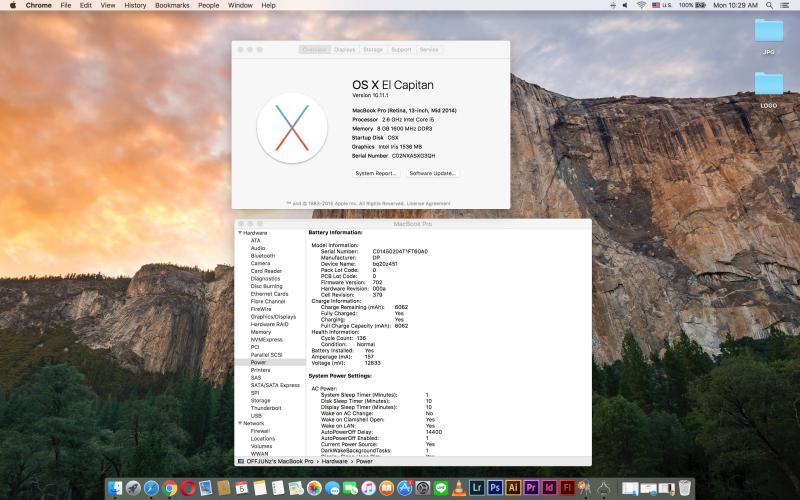Image resolution: width=800 pixels, height=500 pixels.
Task: Click the Software Update button
Action: (x=433, y=173)
